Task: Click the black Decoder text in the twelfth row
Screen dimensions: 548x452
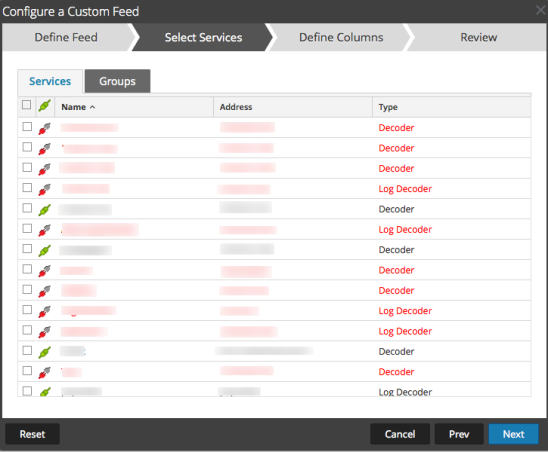Action: pyautogui.click(x=396, y=351)
